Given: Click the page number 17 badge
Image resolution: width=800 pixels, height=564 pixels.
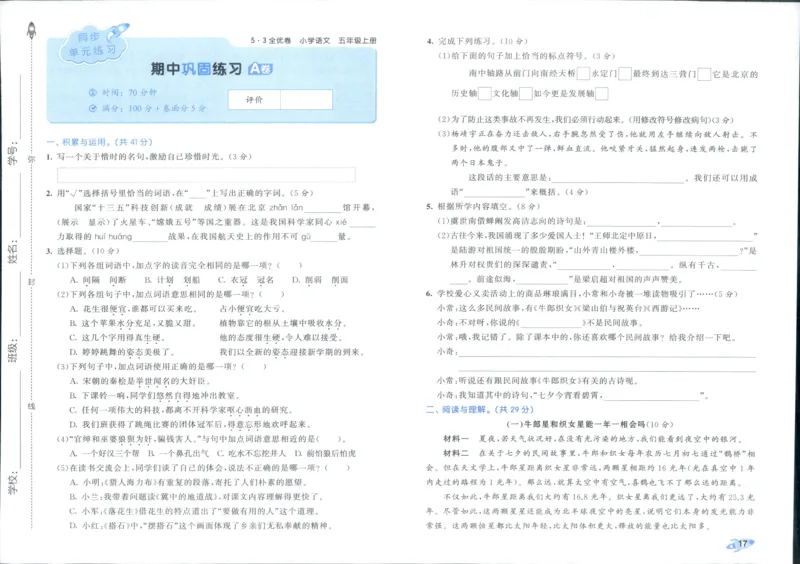Looking at the screenshot, I should pos(741,544).
